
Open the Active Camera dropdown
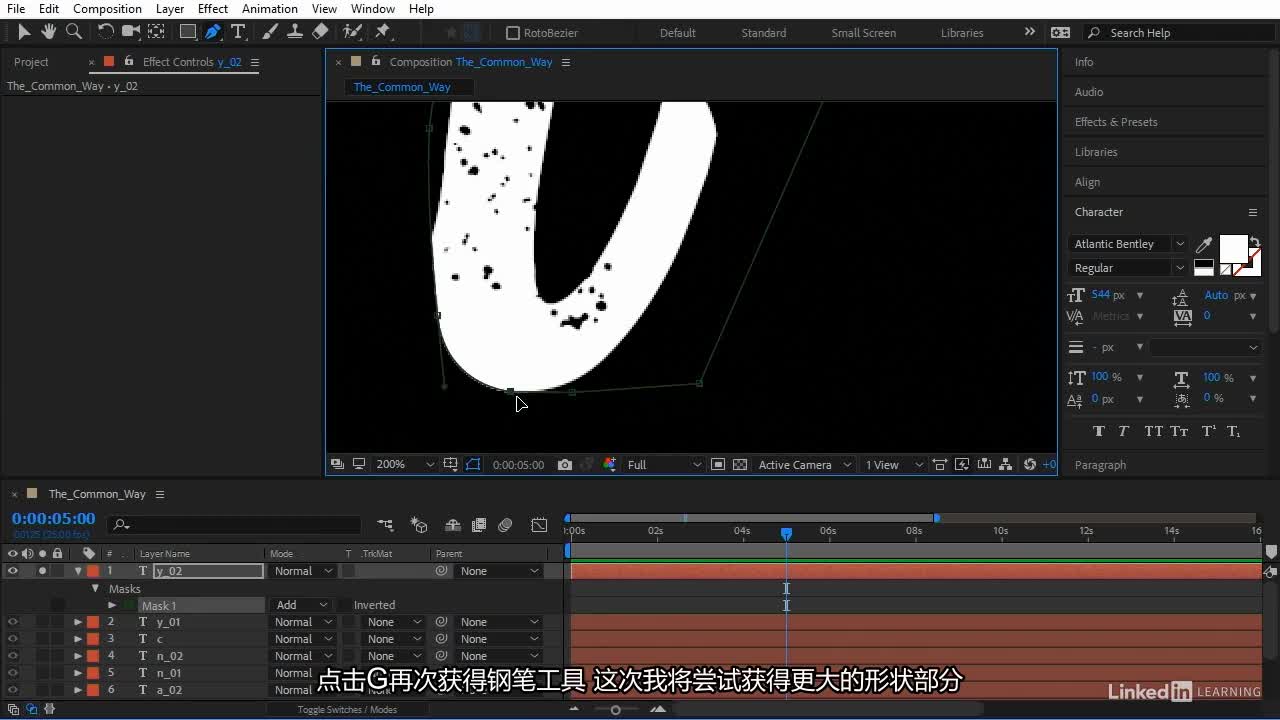click(x=804, y=465)
